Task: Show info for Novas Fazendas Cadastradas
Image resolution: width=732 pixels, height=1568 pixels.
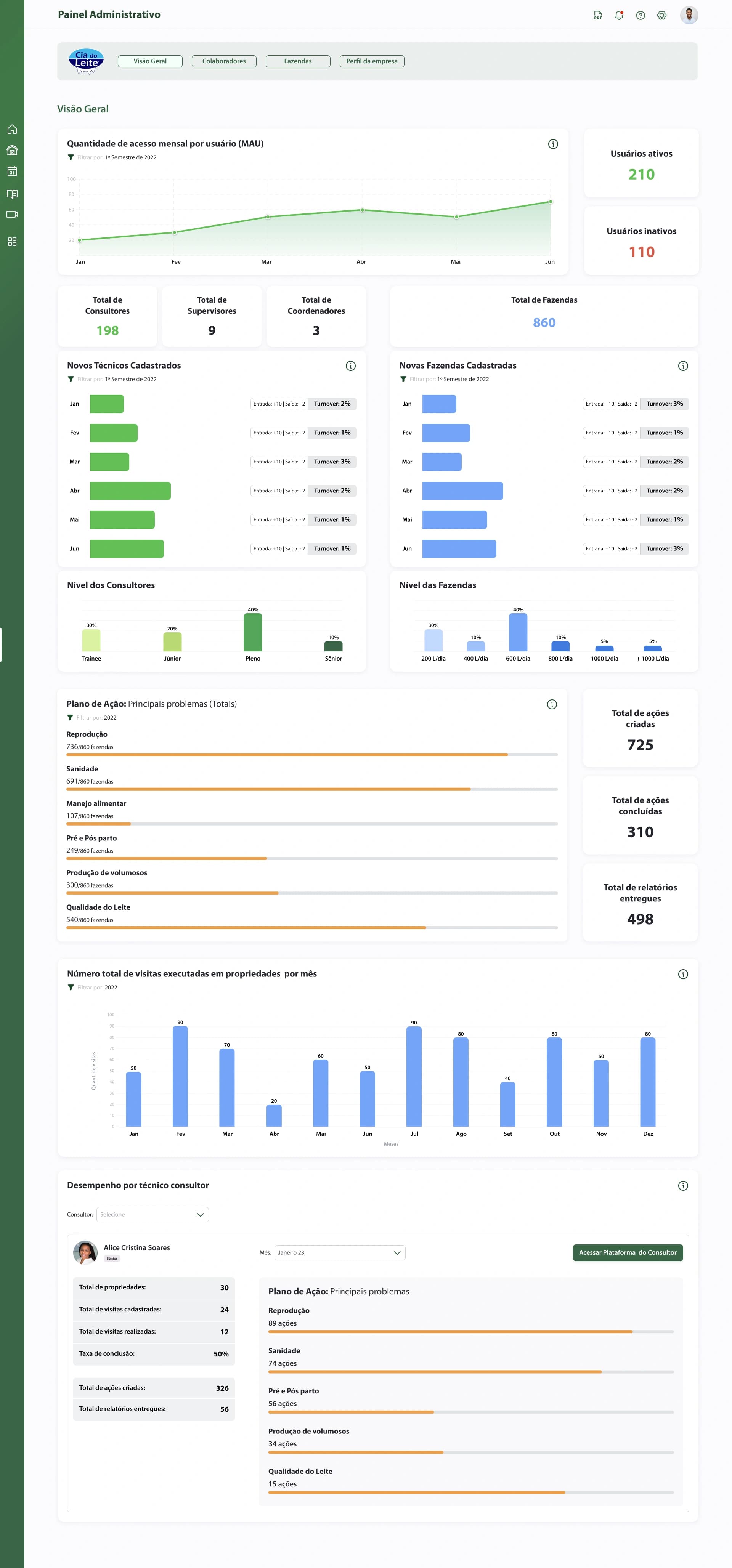Action: (683, 366)
